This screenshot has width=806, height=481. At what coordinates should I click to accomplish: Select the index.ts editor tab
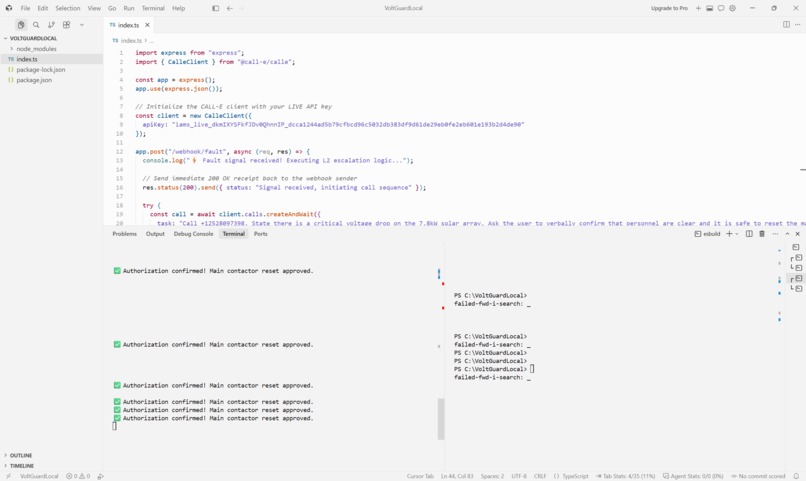[129, 25]
